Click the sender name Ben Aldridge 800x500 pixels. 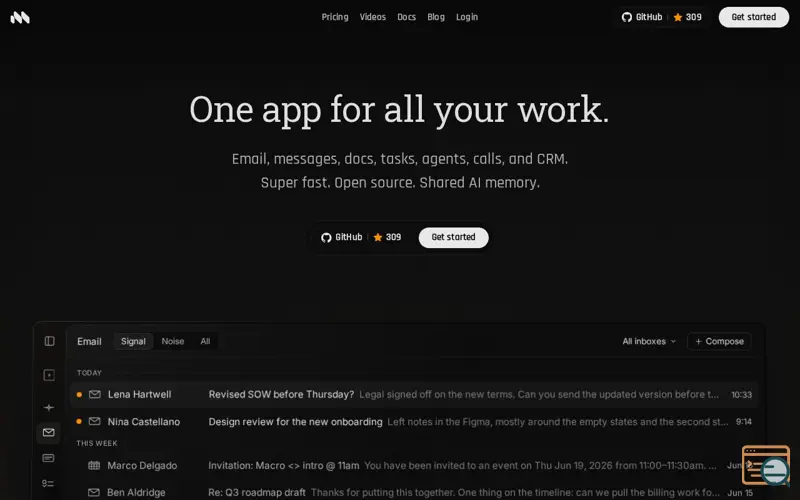tap(136, 492)
